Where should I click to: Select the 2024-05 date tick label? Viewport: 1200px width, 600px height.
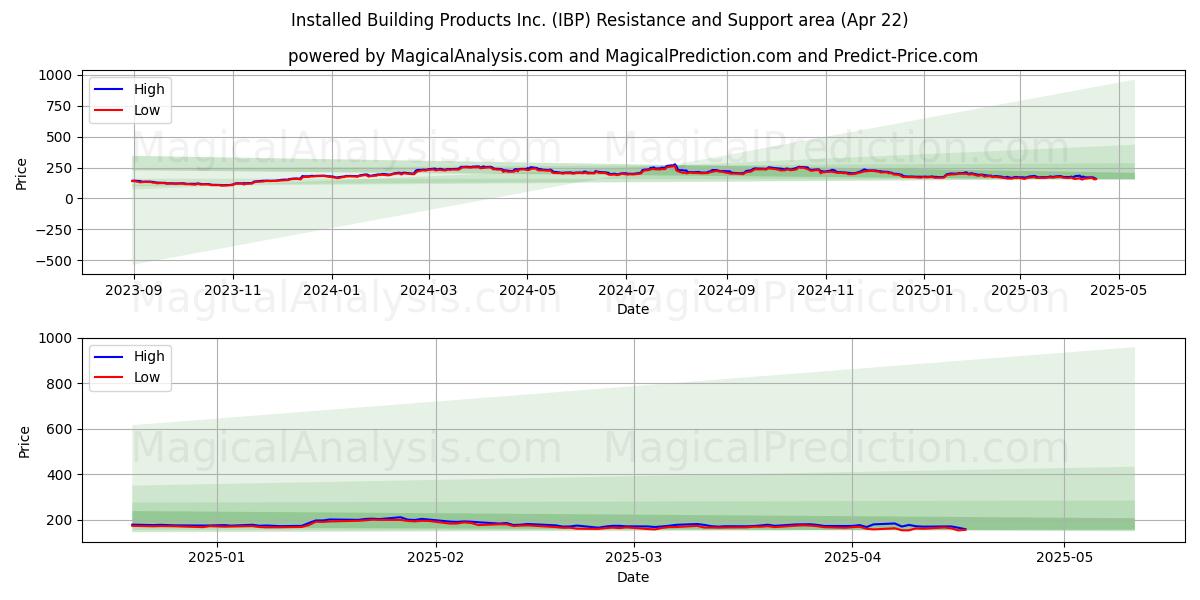click(528, 290)
